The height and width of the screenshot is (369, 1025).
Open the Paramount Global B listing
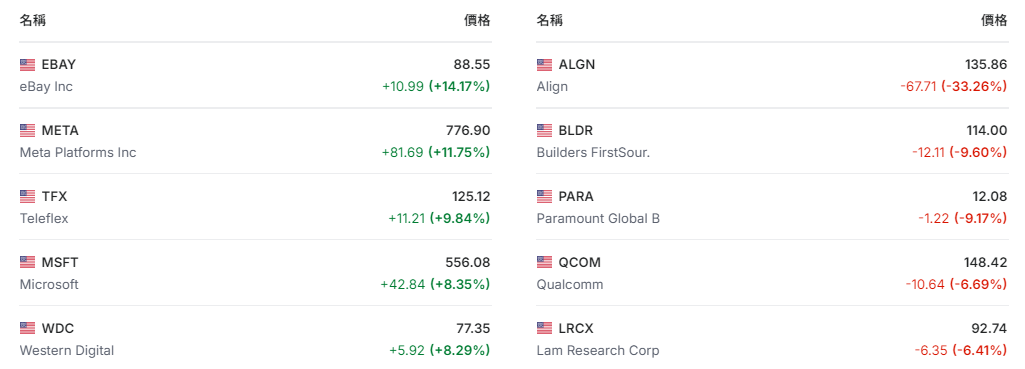pos(598,219)
